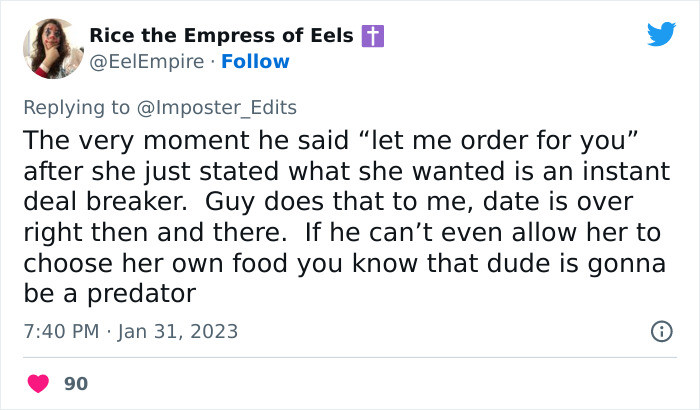Viewport: 700px width, 410px height.
Task: View the 90 likes count
Action: tap(76, 383)
